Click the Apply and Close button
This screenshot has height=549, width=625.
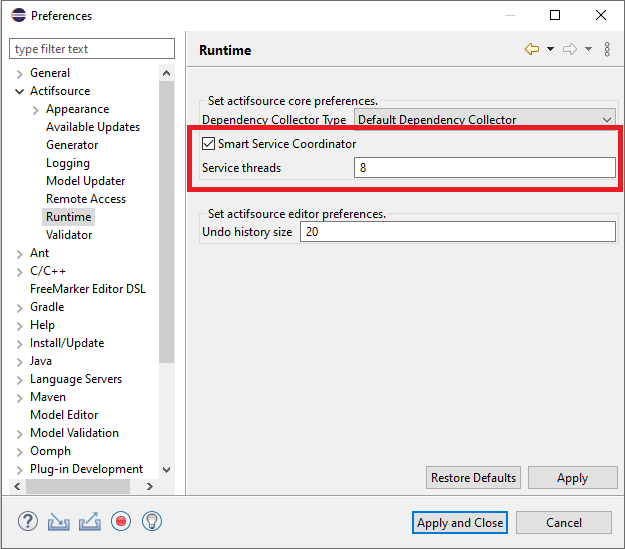click(x=460, y=522)
